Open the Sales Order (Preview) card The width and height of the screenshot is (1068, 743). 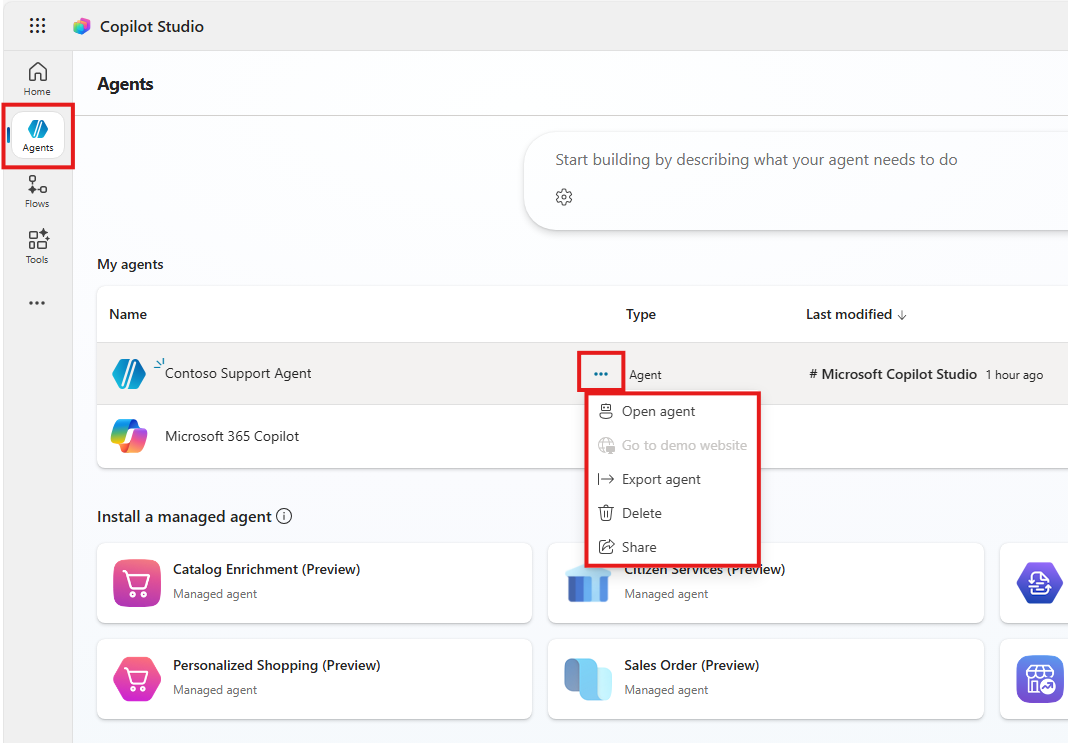766,679
